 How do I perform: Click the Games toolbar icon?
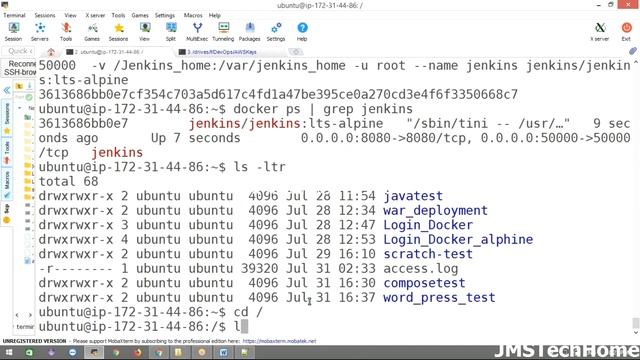pos(92,31)
